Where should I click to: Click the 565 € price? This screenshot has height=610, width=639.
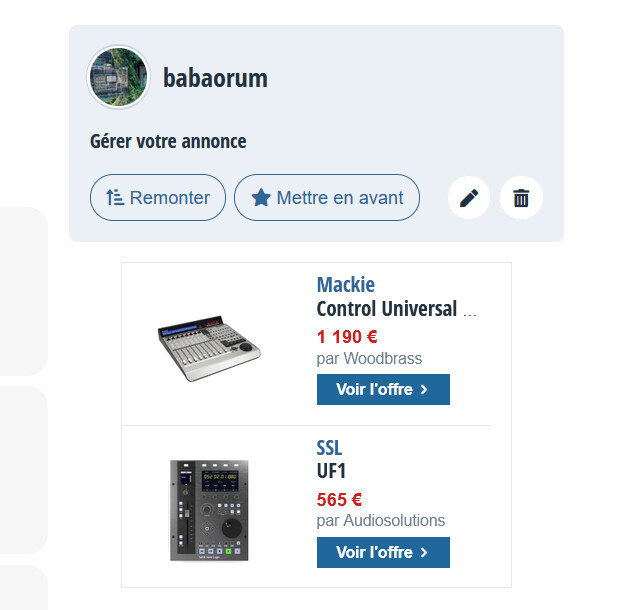[x=339, y=500]
